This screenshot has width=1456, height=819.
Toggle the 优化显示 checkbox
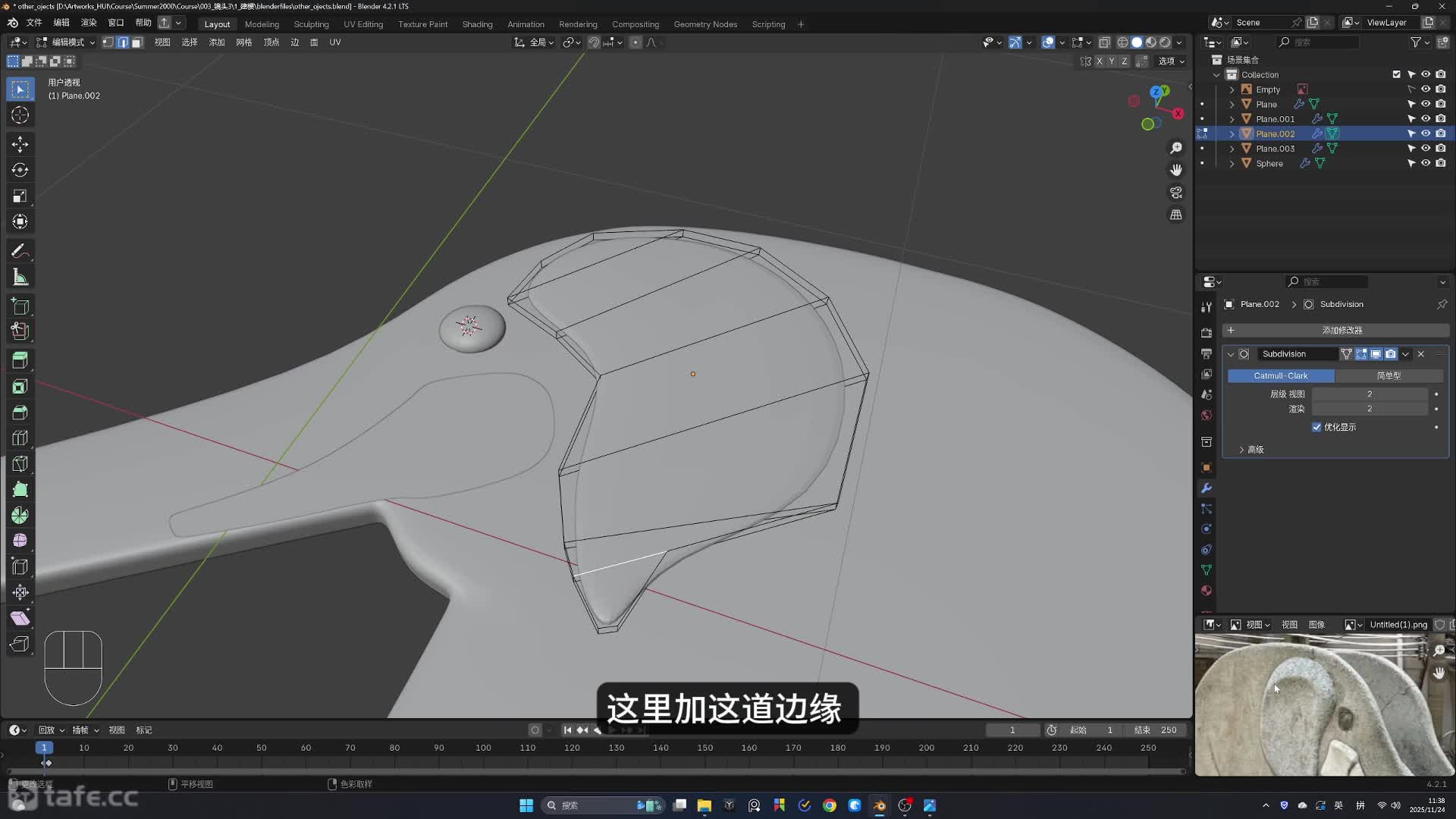click(x=1316, y=427)
